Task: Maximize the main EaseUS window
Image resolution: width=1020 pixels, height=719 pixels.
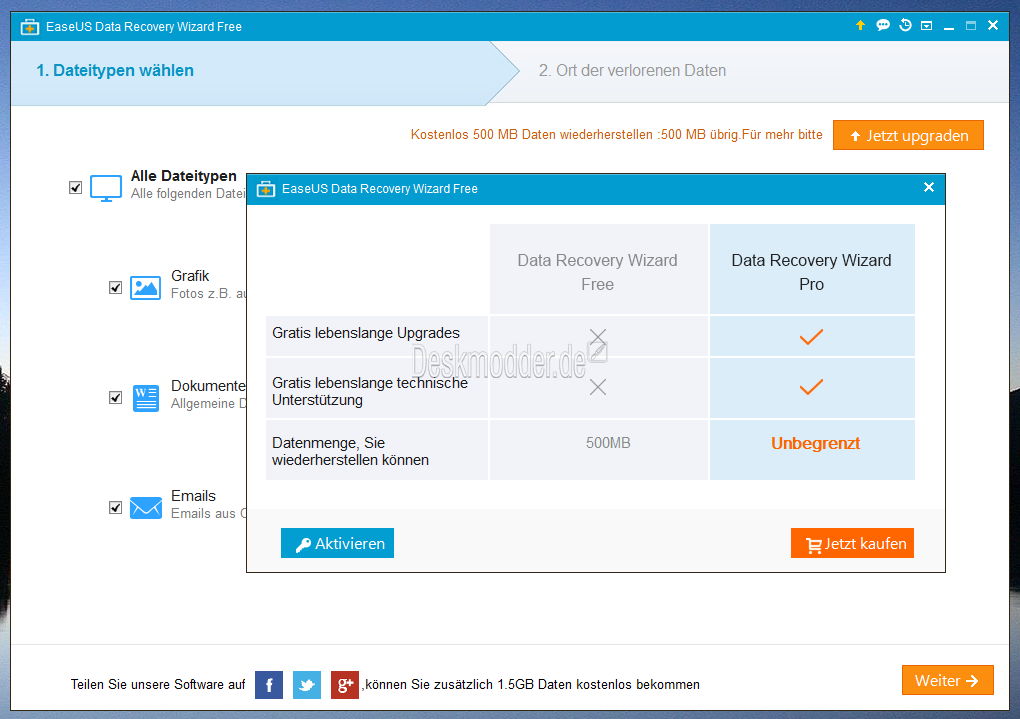Action: tap(971, 26)
